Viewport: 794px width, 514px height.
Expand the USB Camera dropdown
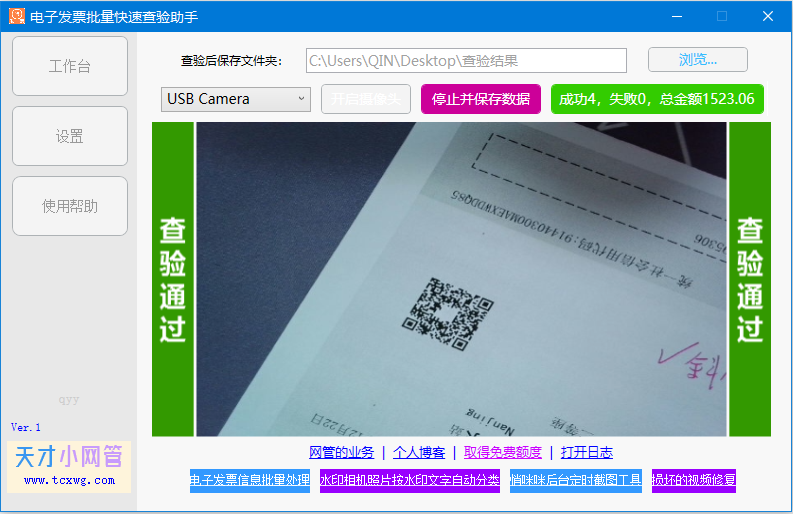[236, 99]
